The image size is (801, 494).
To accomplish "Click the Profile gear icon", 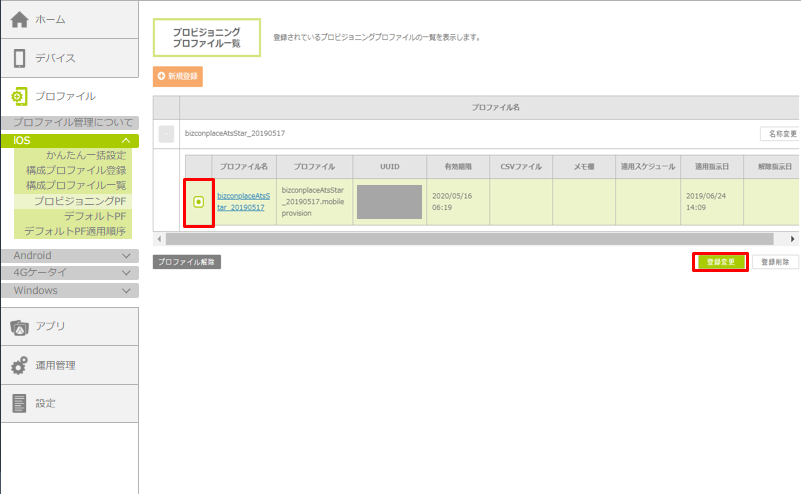I will point(19,96).
